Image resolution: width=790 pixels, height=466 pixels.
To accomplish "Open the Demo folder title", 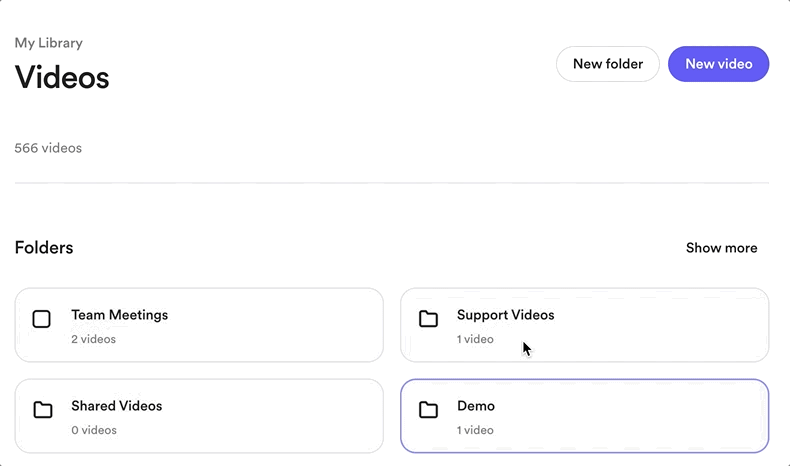I will (x=476, y=406).
